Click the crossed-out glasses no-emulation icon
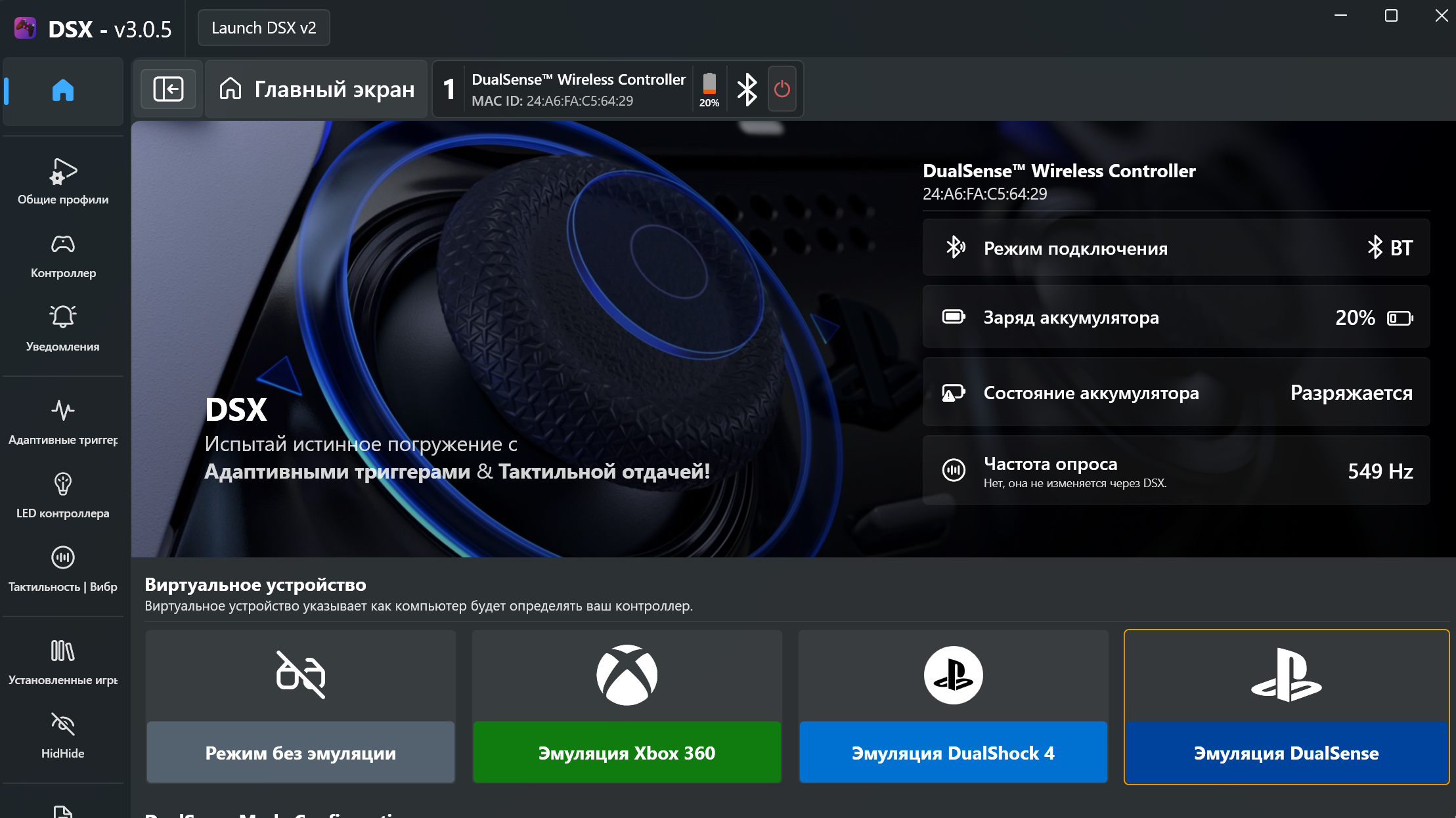This screenshot has height=818, width=1456. tap(301, 675)
